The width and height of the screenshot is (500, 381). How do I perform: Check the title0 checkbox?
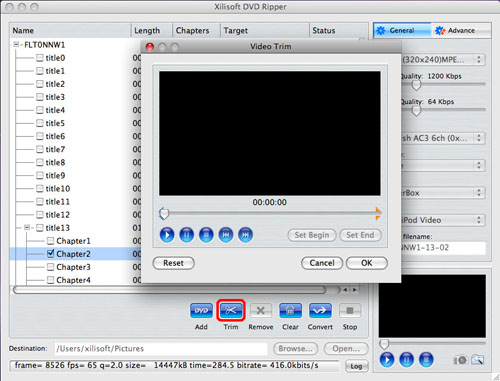(40, 58)
